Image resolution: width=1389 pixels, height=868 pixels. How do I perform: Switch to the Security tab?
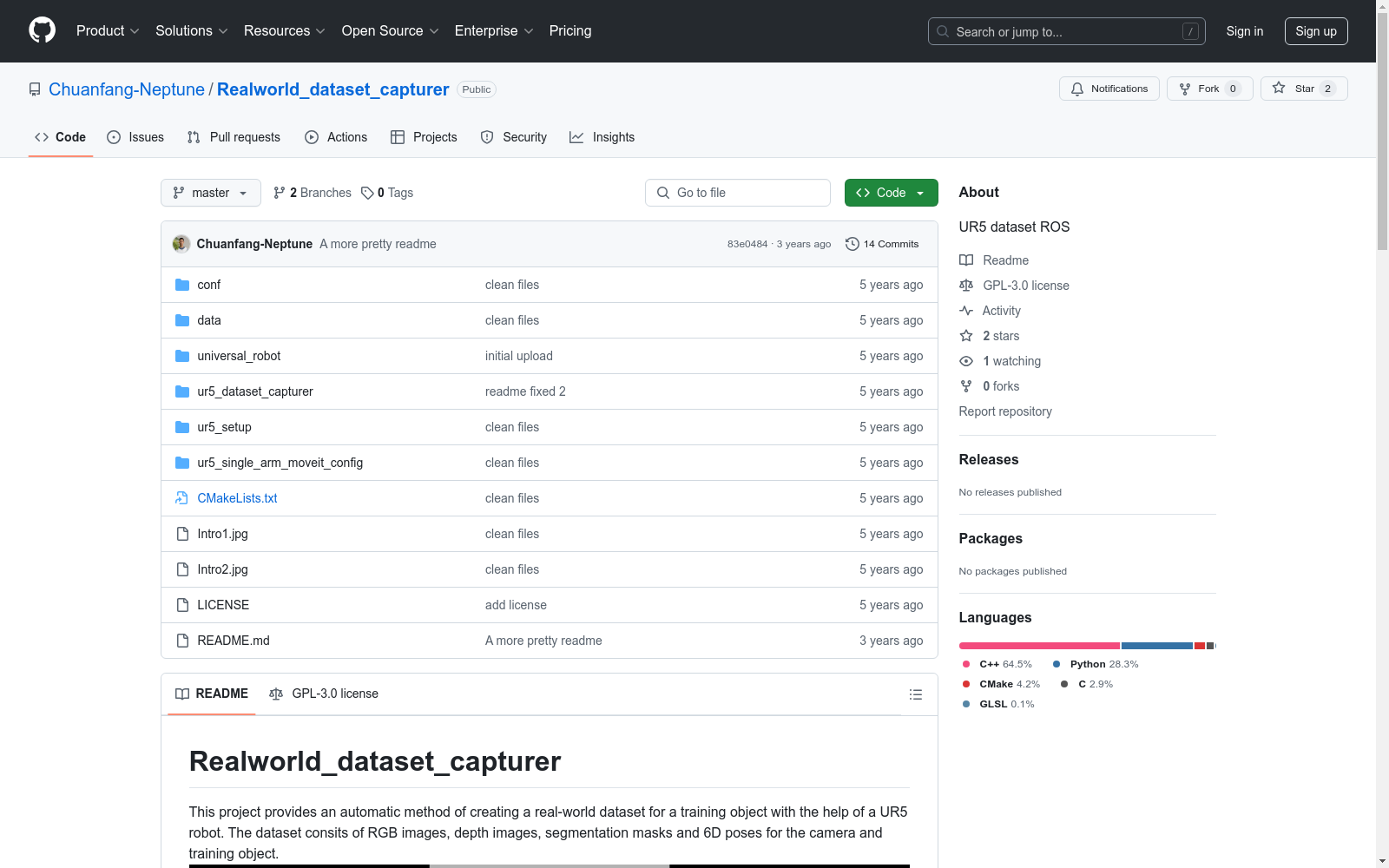tap(514, 137)
